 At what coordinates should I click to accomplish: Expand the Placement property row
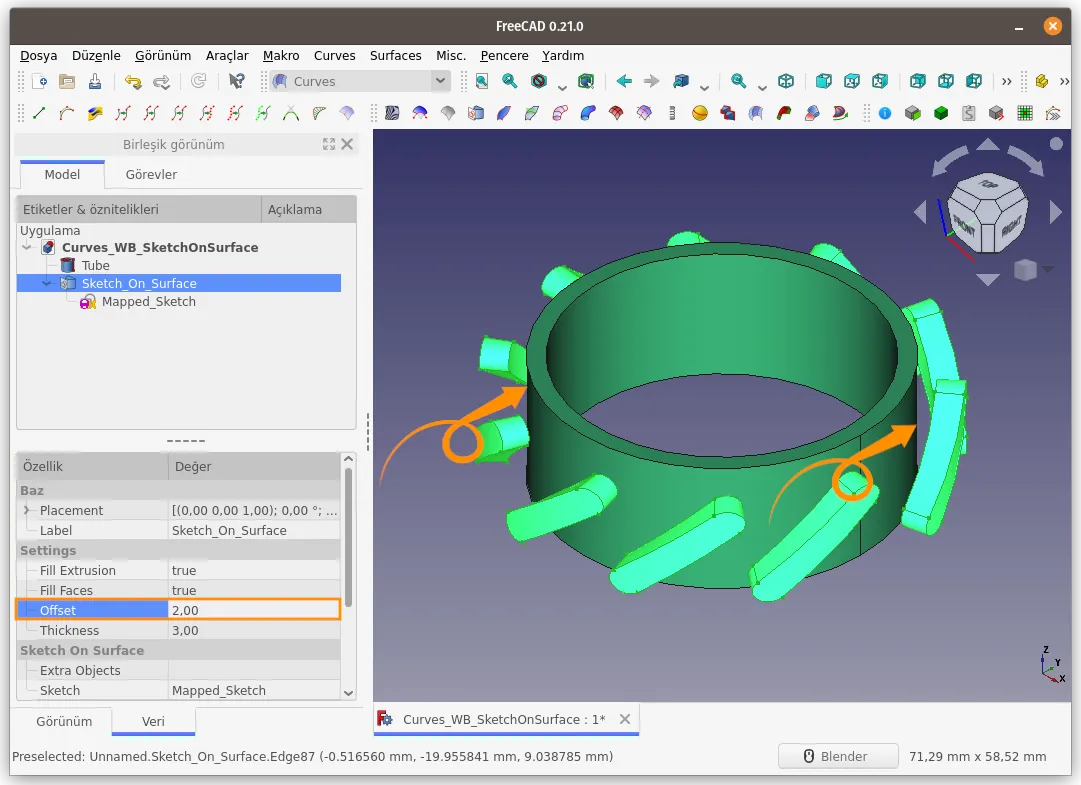[26, 510]
